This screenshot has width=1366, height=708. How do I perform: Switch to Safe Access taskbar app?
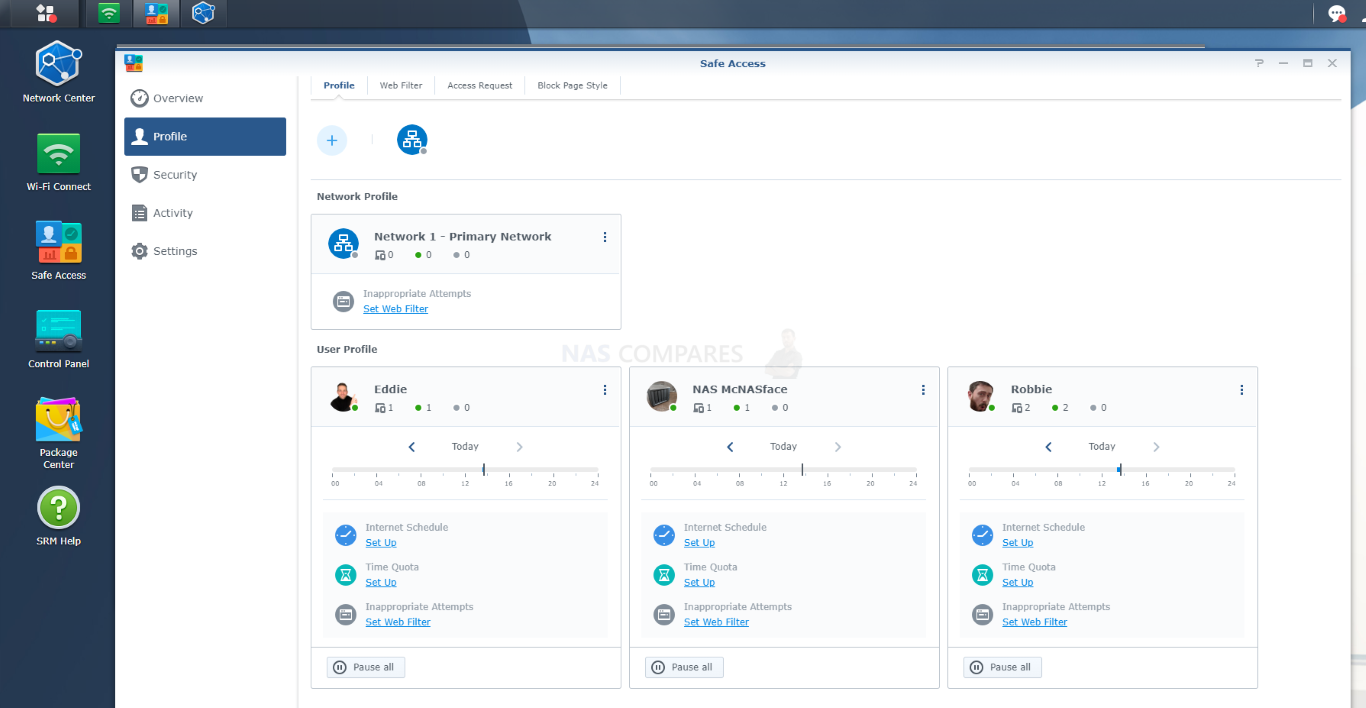pos(156,13)
